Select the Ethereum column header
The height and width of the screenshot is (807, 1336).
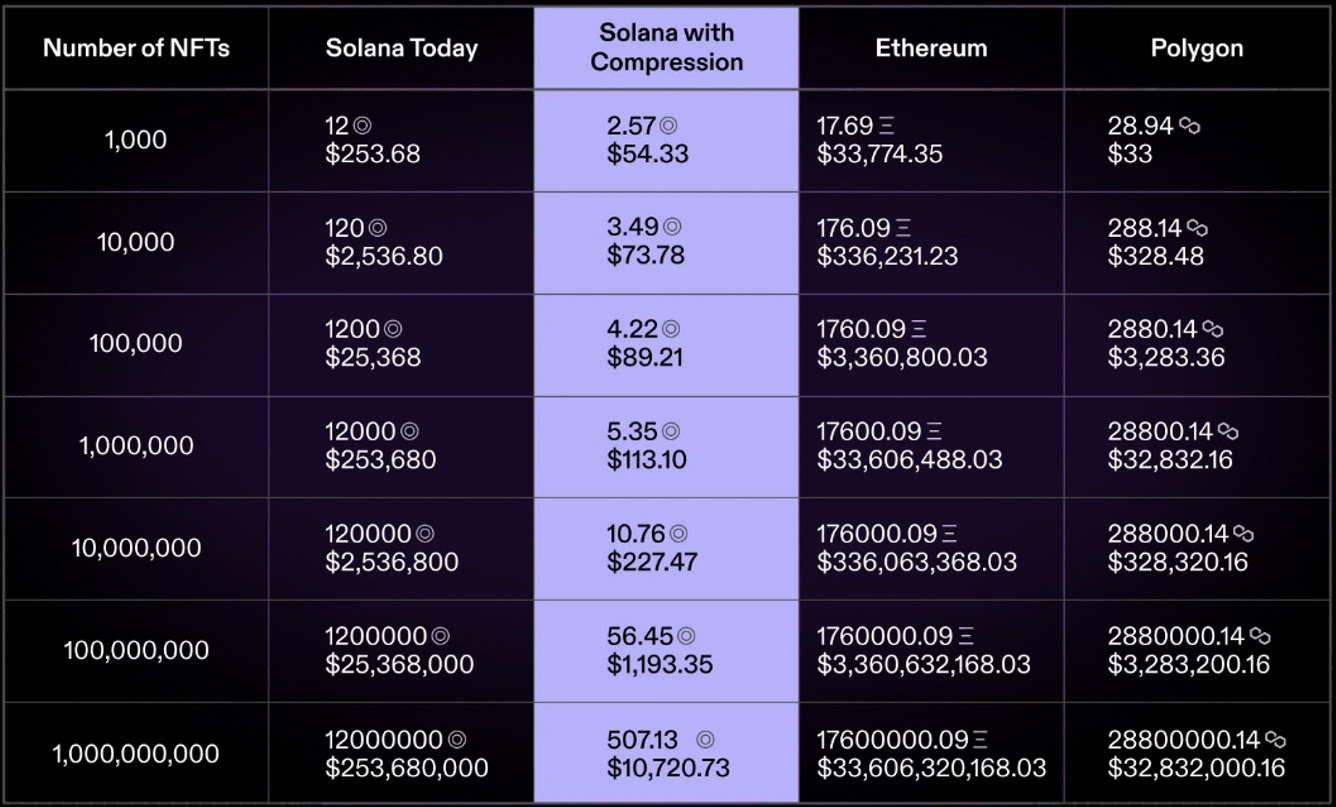point(931,48)
